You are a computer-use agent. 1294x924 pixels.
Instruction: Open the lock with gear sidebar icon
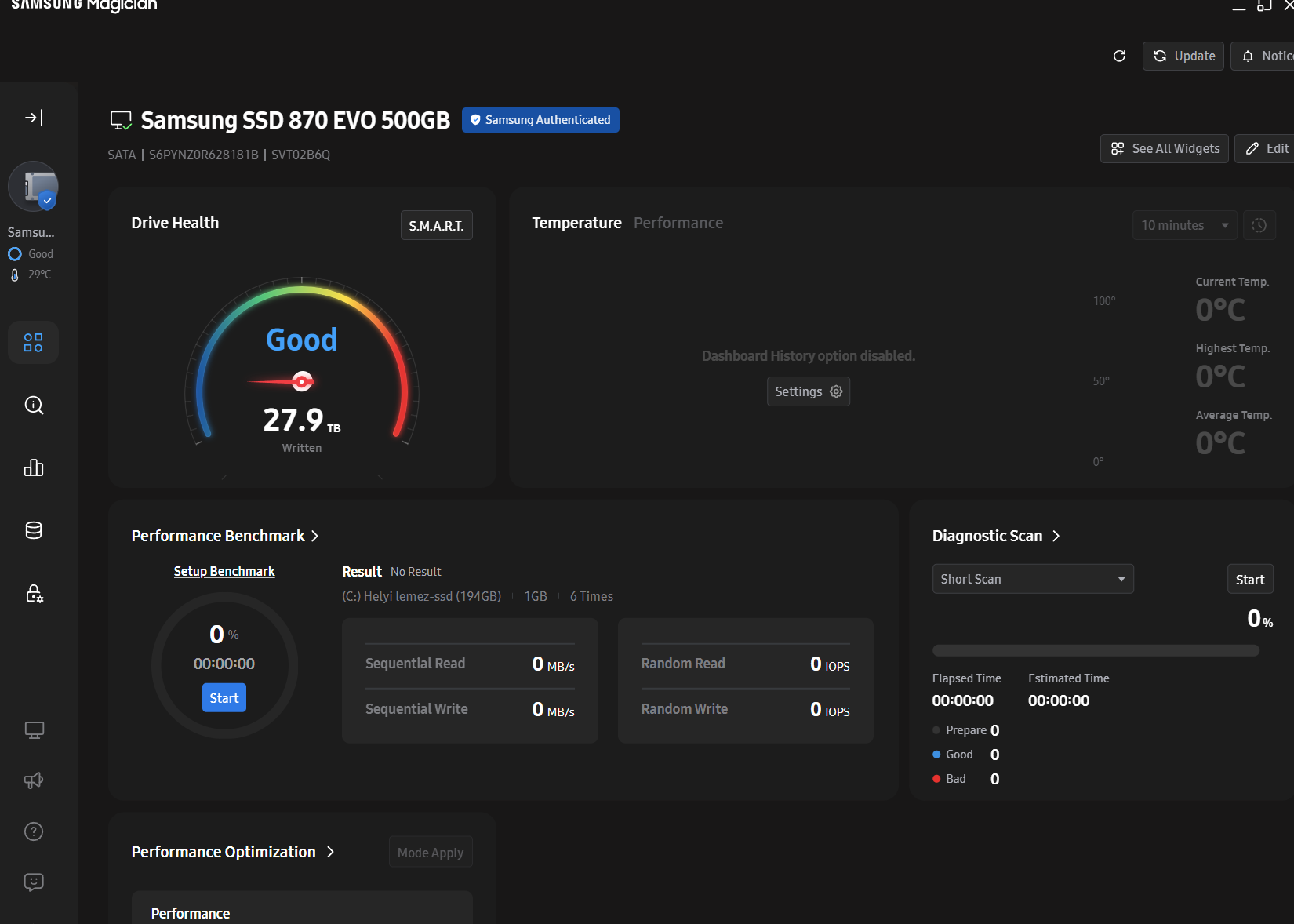click(34, 593)
